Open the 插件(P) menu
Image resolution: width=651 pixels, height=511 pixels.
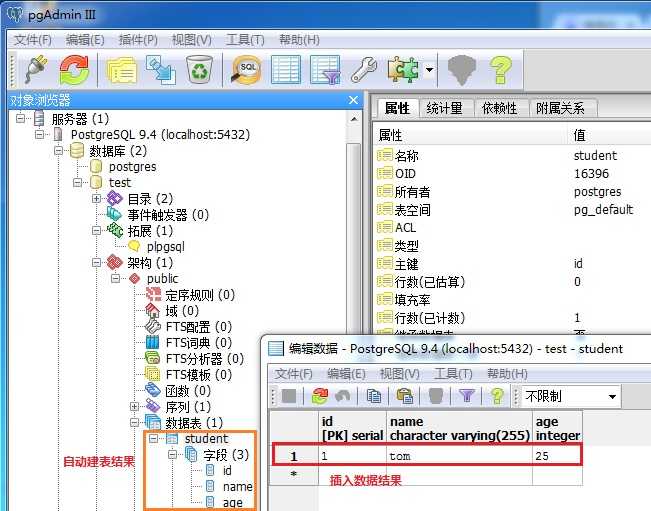point(138,40)
